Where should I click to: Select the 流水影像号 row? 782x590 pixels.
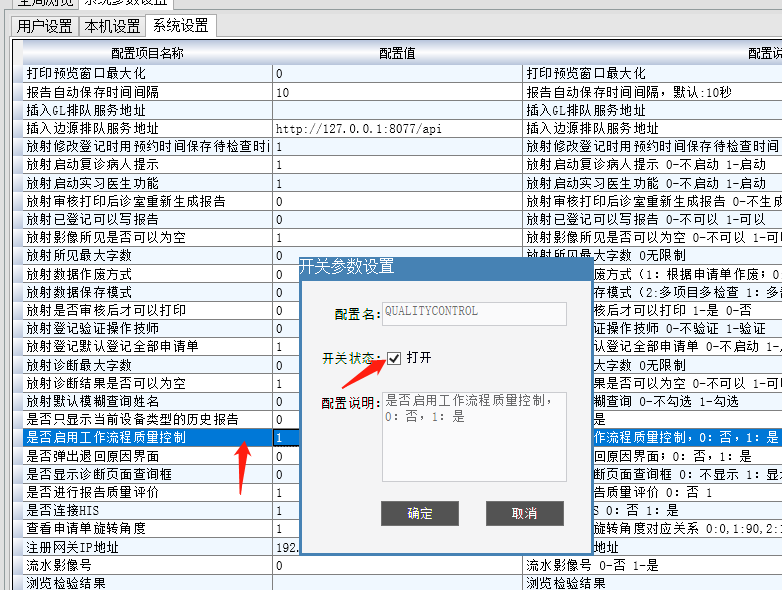147,566
